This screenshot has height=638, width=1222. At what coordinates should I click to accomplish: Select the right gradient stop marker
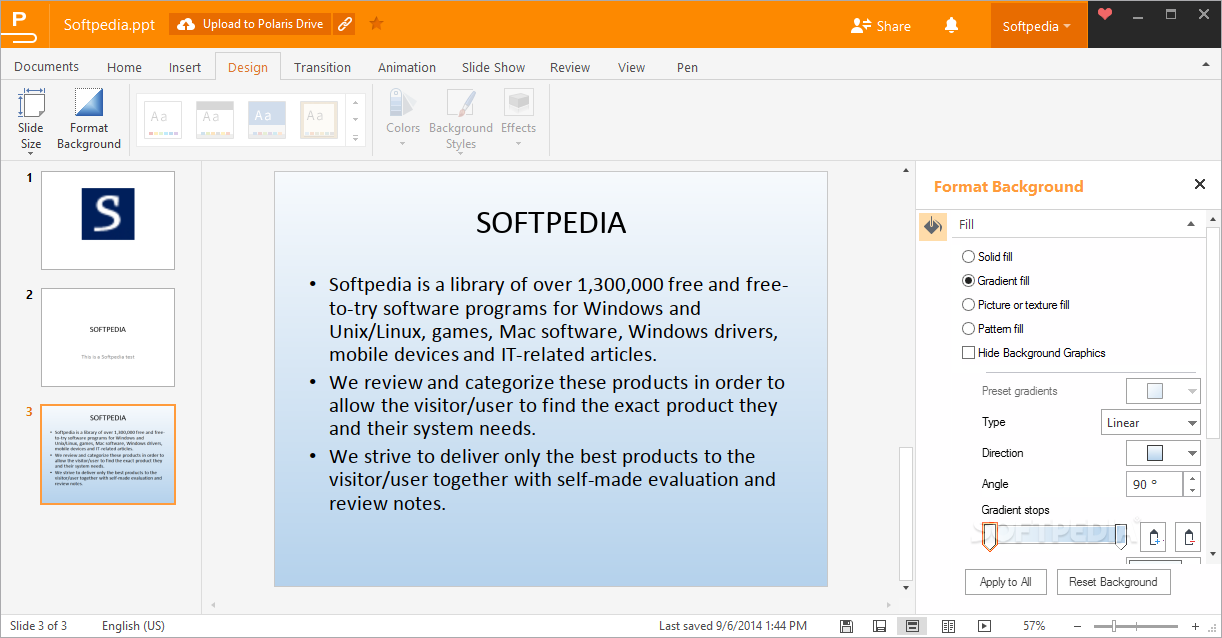pos(1121,537)
